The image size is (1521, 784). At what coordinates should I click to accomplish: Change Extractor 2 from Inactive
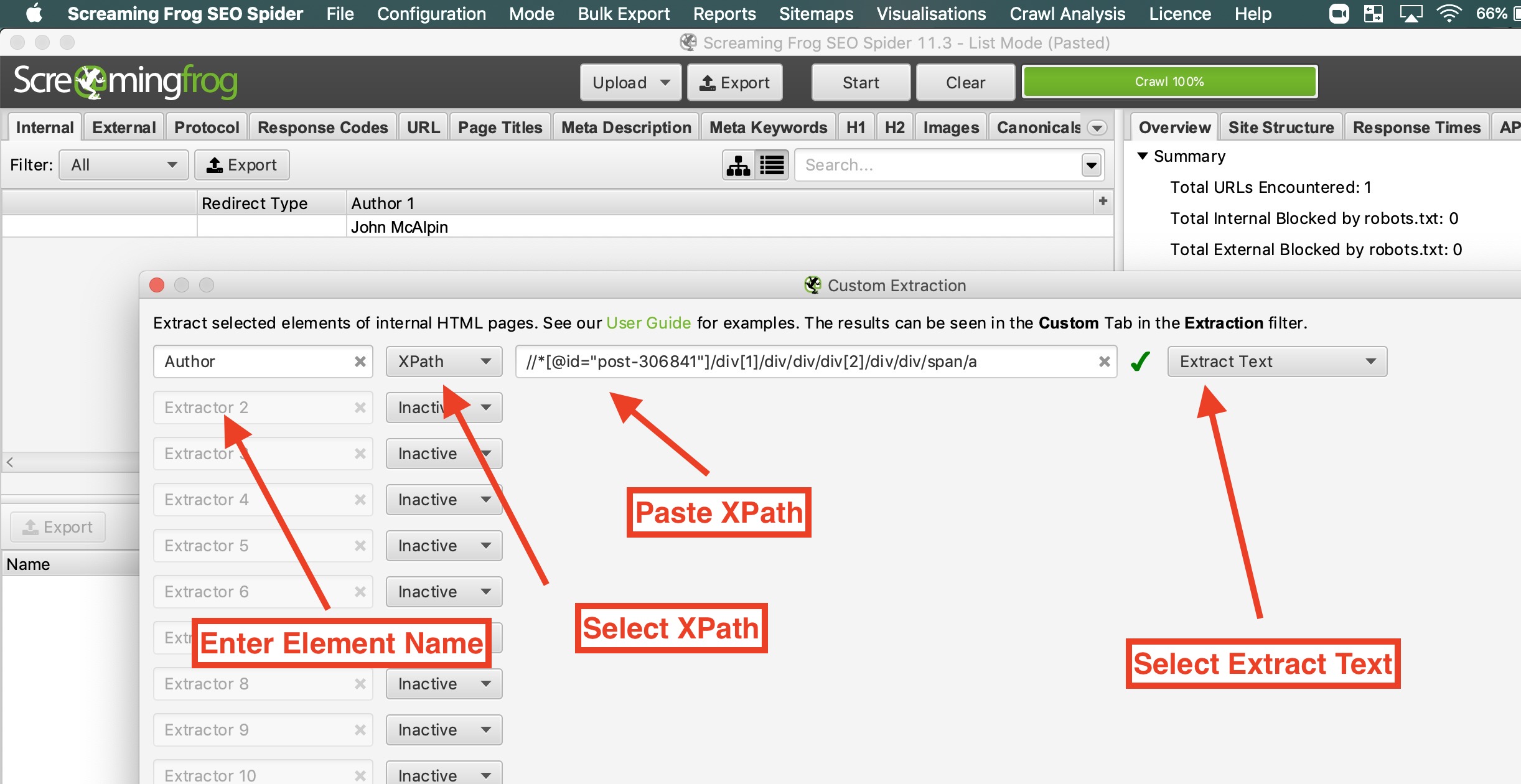(444, 407)
